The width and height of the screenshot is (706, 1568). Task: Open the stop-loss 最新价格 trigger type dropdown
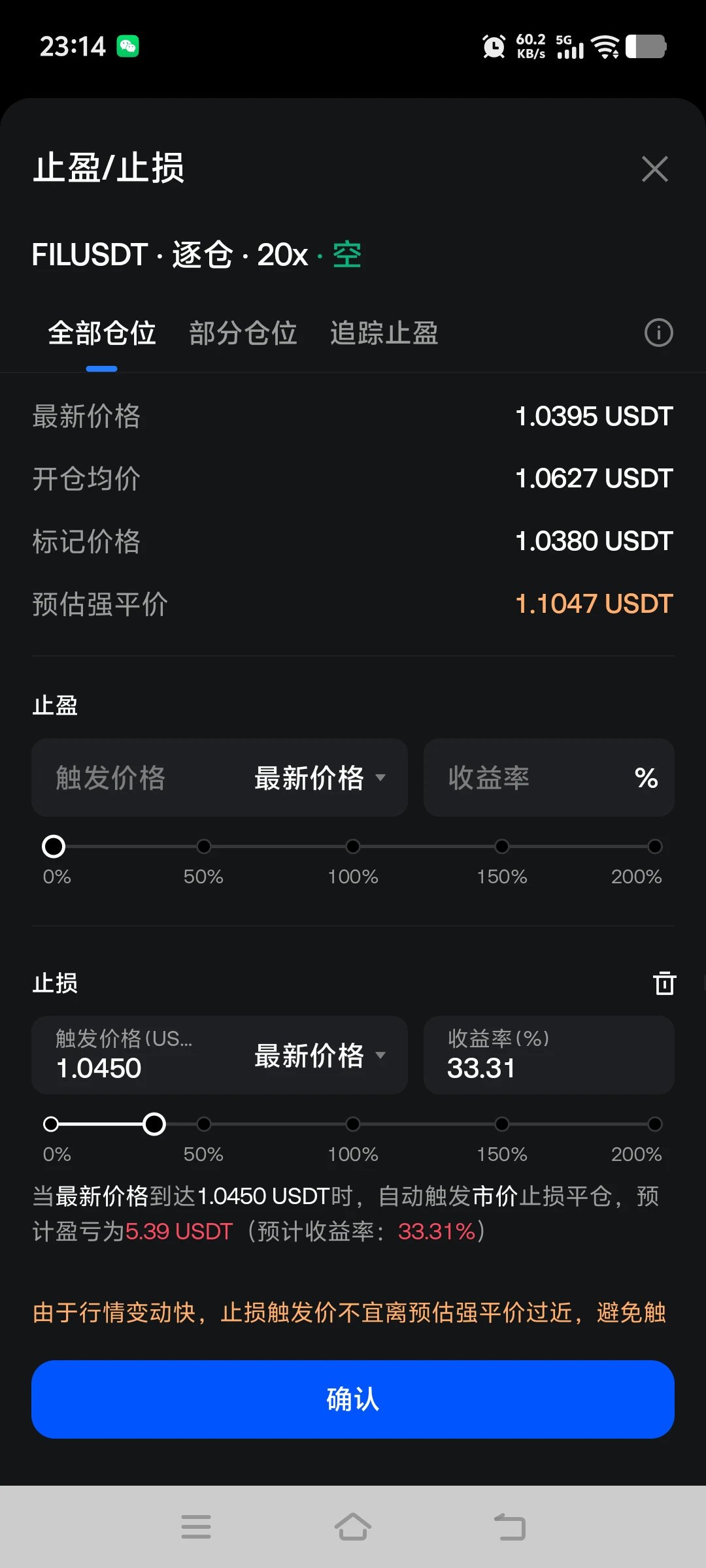[x=320, y=1055]
